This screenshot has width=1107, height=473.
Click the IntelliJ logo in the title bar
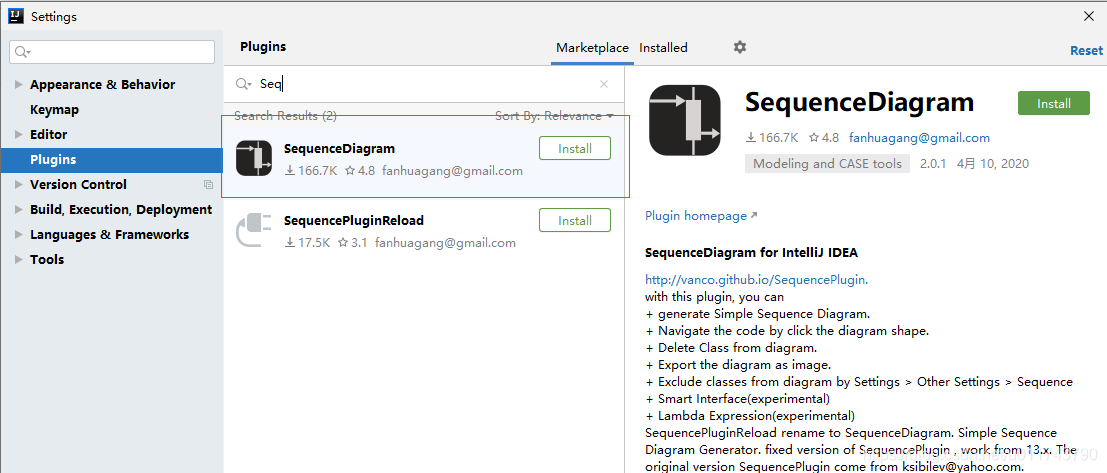pyautogui.click(x=16, y=16)
